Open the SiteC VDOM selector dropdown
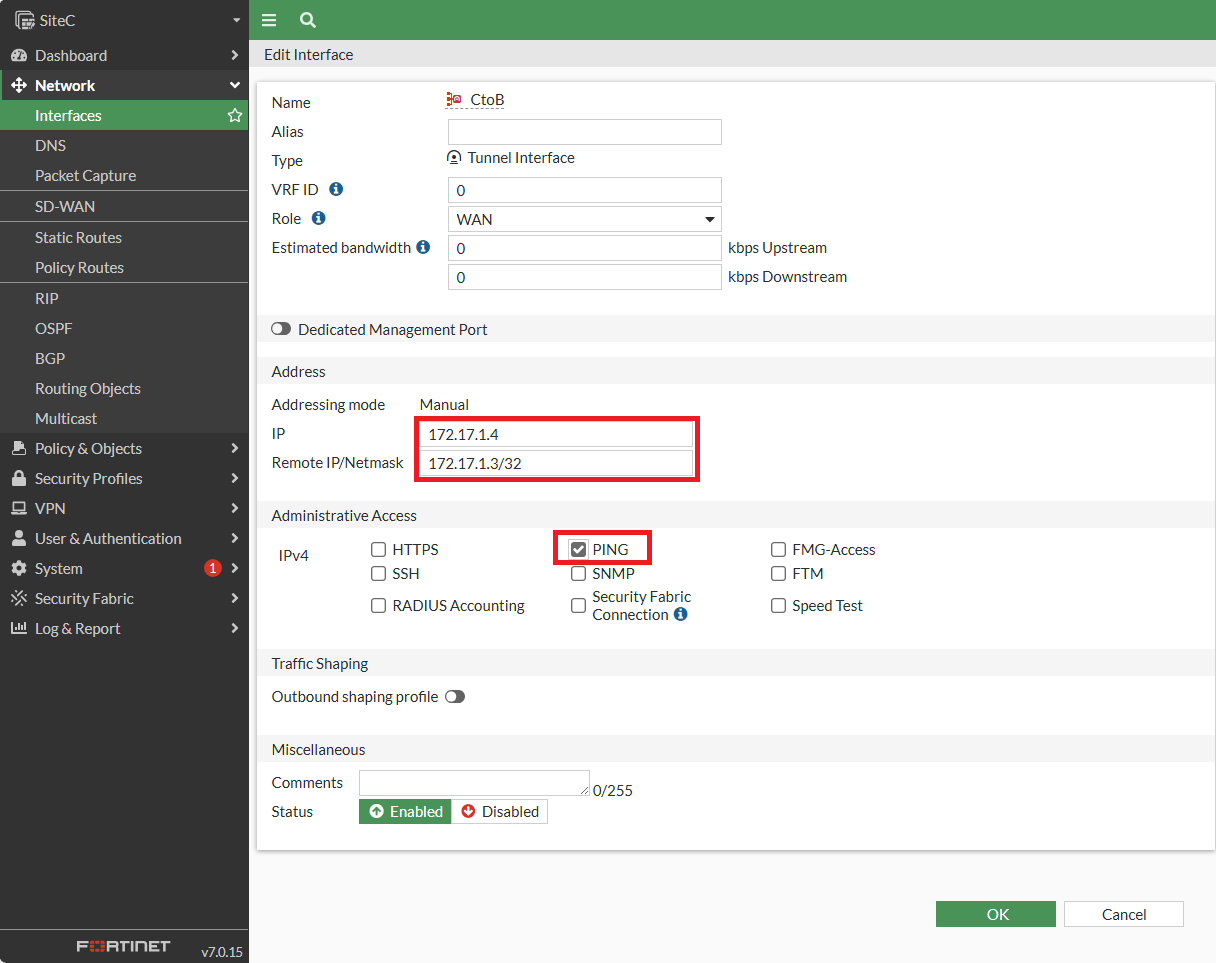The width and height of the screenshot is (1216, 963). [x=124, y=20]
